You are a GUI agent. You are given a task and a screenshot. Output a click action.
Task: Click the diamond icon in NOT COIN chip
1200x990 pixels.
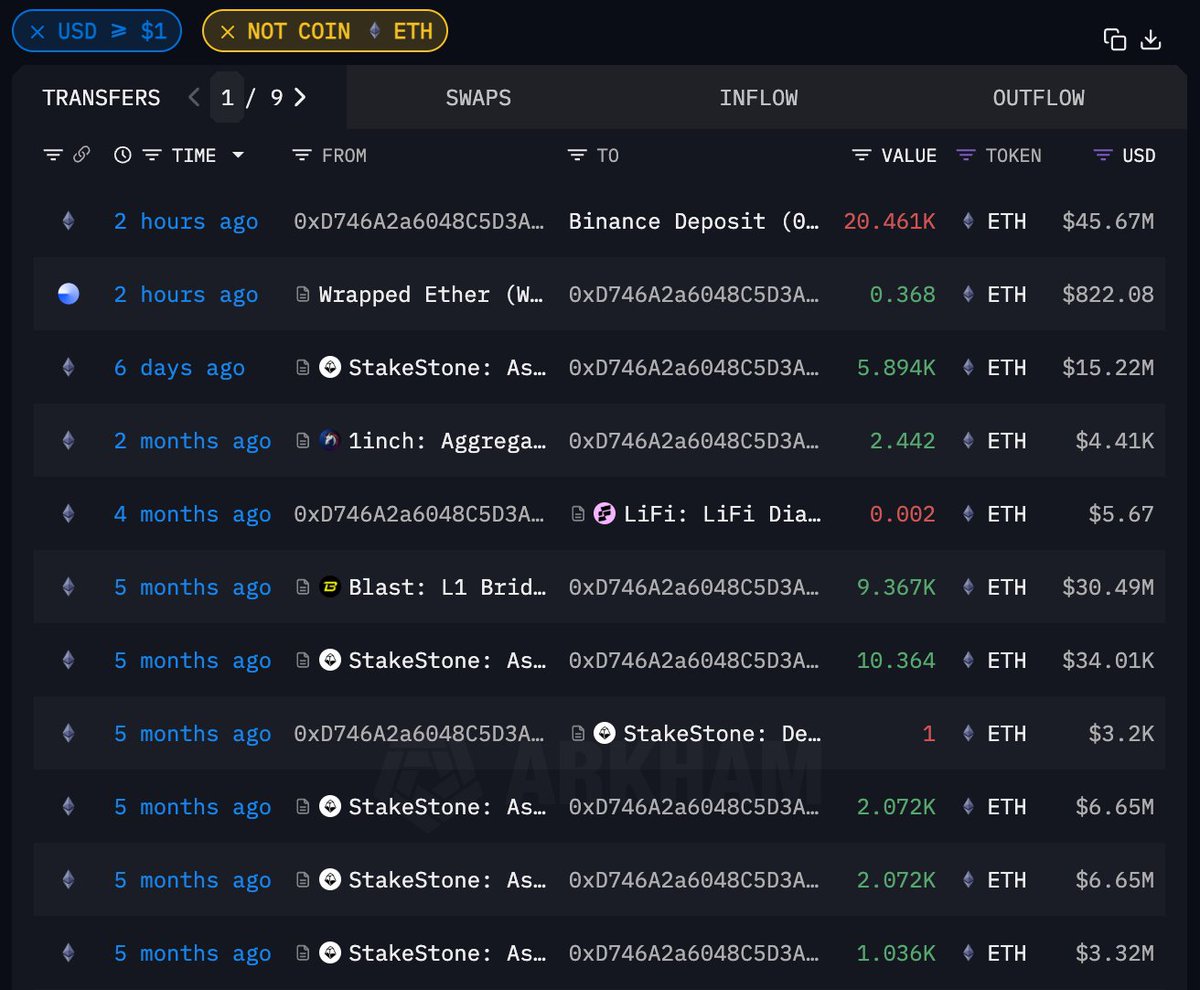(x=375, y=31)
